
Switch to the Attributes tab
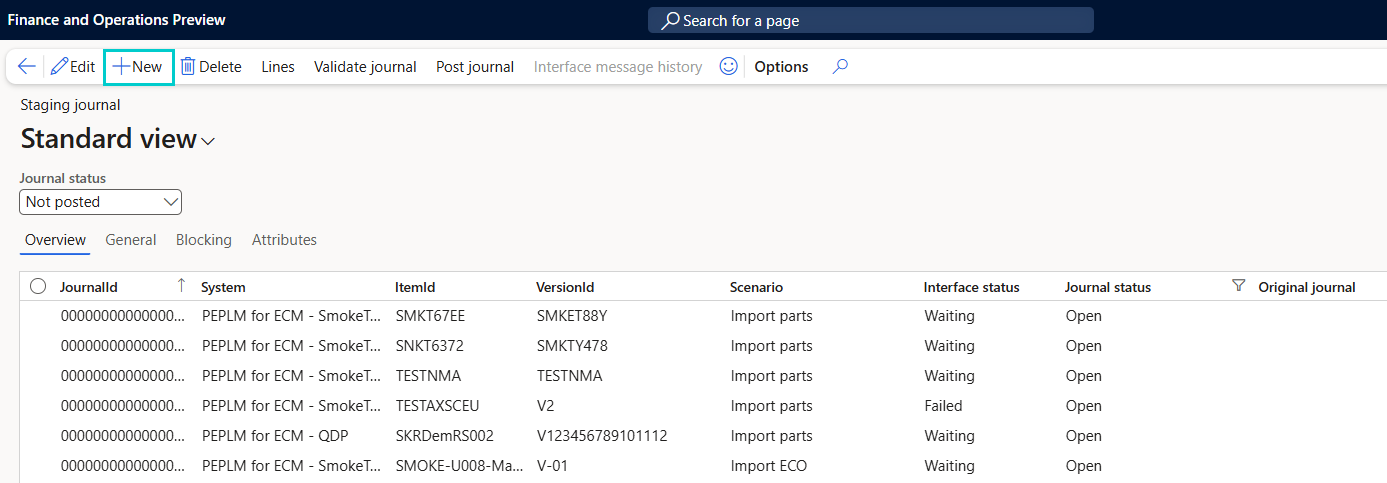pos(284,240)
